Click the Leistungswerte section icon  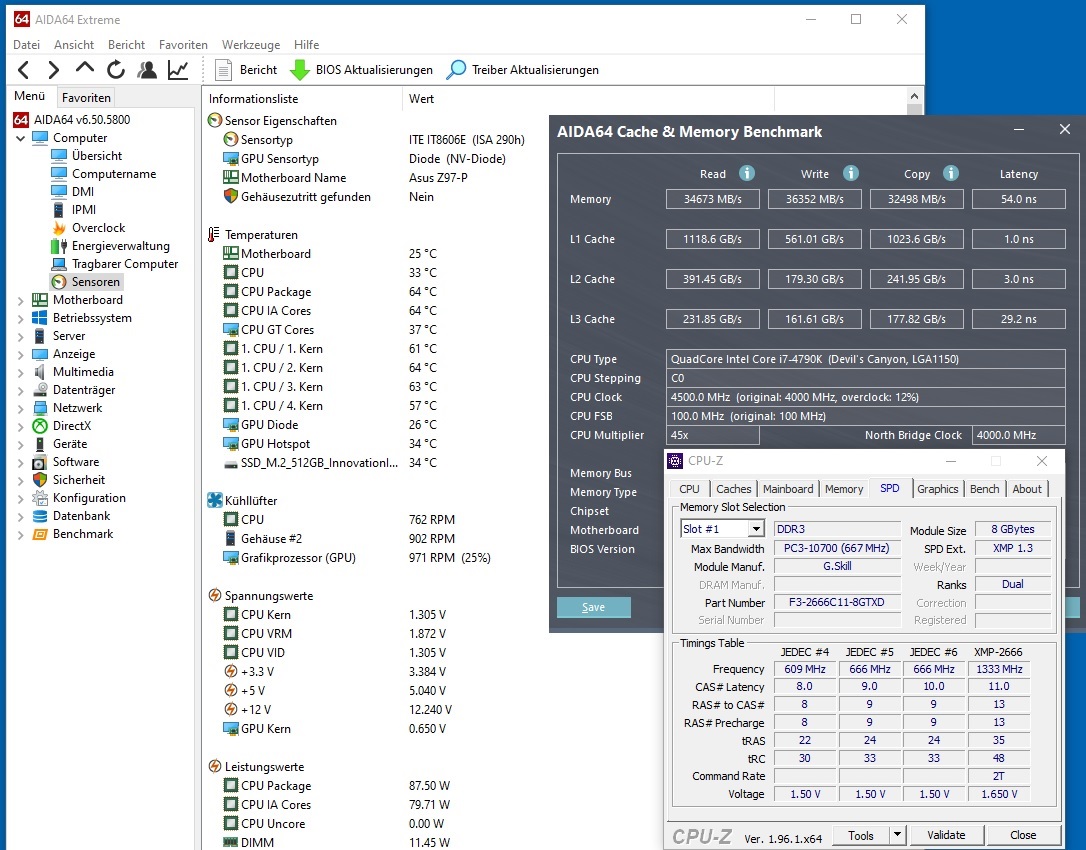pyautogui.click(x=215, y=767)
